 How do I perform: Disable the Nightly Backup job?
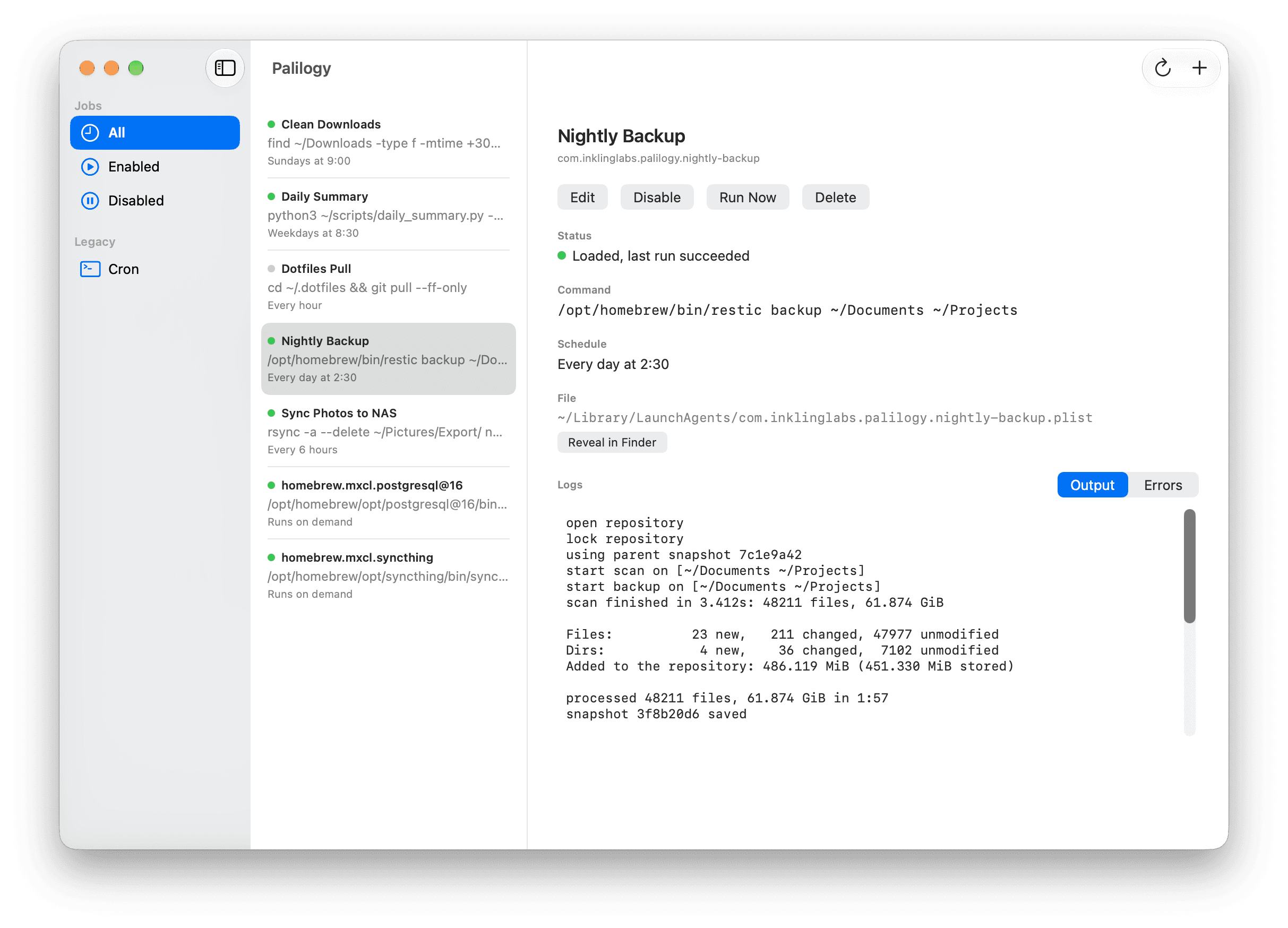657,197
